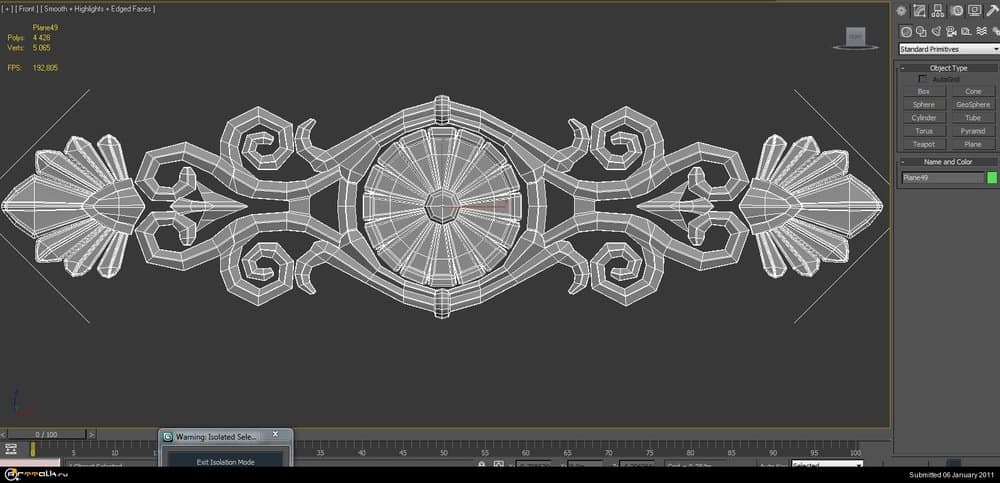Toggle the AutoGrid checkbox
The image size is (1000, 483).
coord(922,79)
